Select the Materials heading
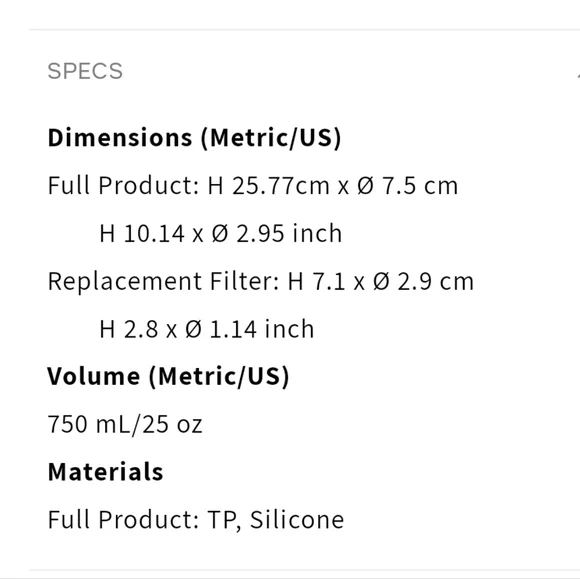The width and height of the screenshot is (580, 579). (x=105, y=472)
